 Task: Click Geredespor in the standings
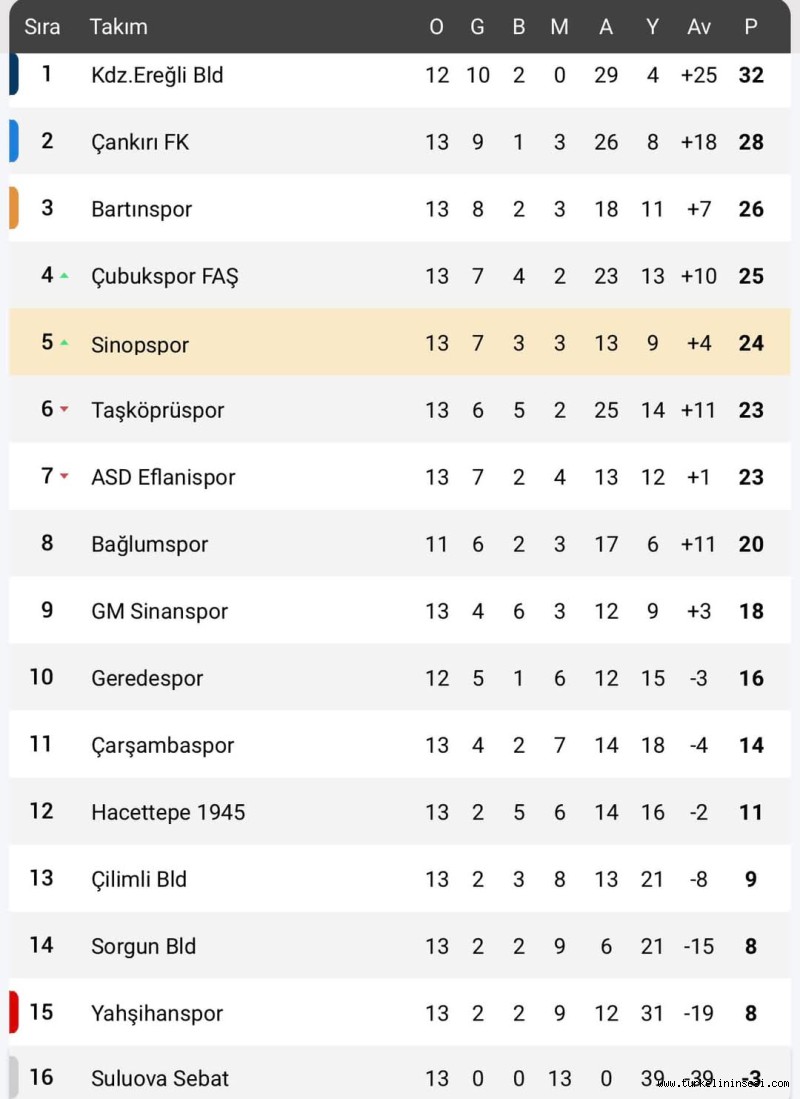point(147,678)
